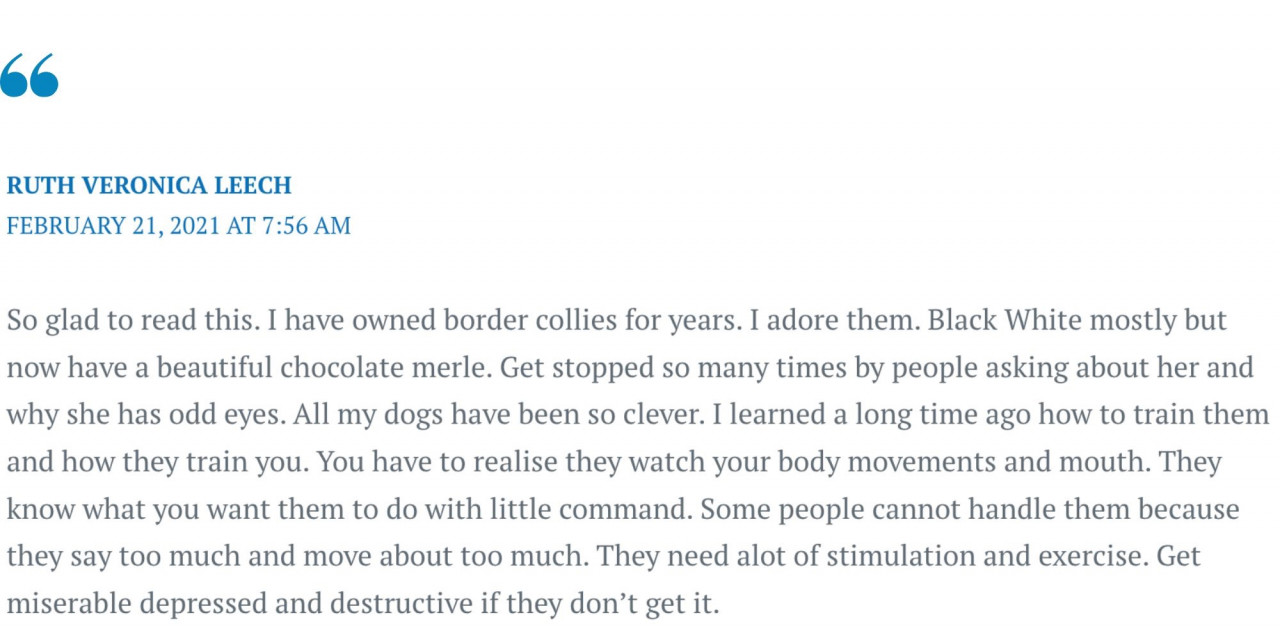The height and width of the screenshot is (629, 1280).
Task: Click the blue quotation mark icon
Action: (x=29, y=75)
